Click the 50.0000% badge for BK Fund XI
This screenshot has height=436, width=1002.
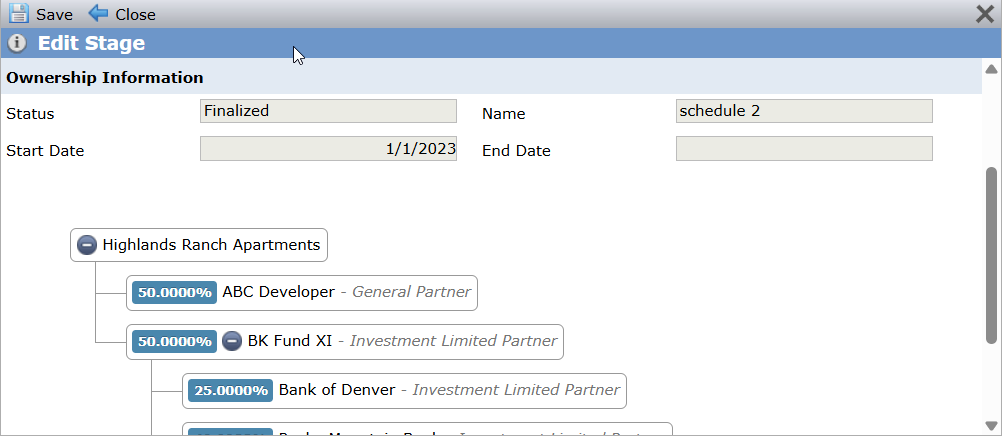[x=174, y=341]
